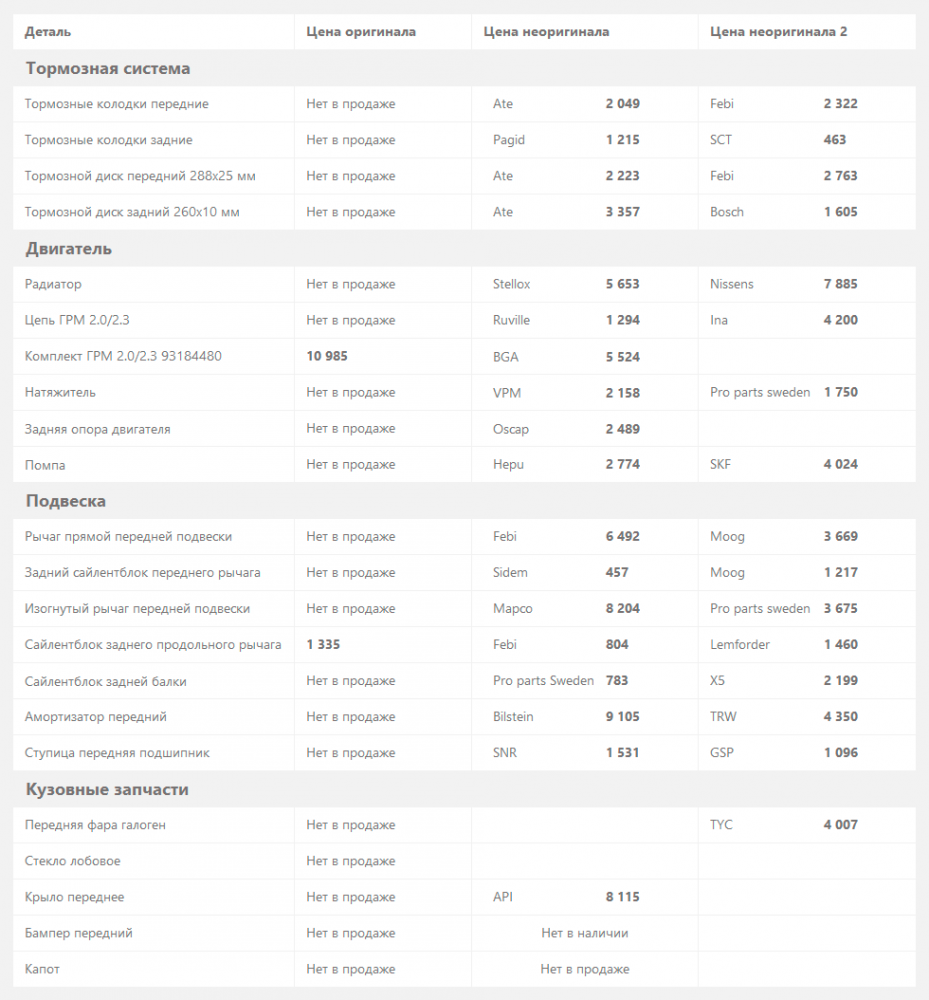Open the "Стекло лобовое" part name
Image resolution: width=929 pixels, height=1000 pixels.
[72, 861]
